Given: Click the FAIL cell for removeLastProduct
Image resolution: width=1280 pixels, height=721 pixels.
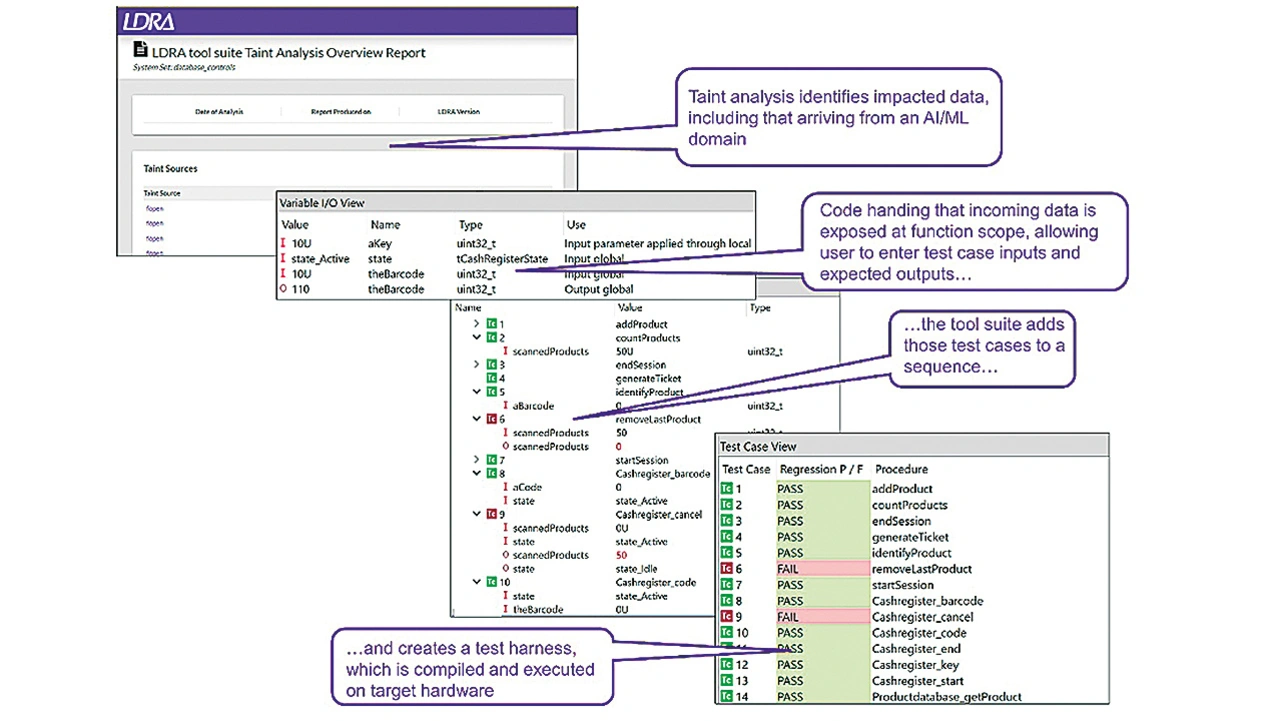Looking at the screenshot, I should tap(822, 569).
